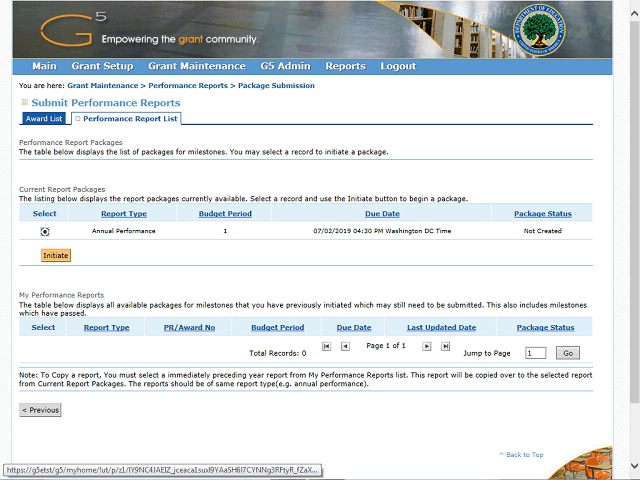Open the Grant Maintenance menu
This screenshot has width=640, height=480.
coord(197,66)
